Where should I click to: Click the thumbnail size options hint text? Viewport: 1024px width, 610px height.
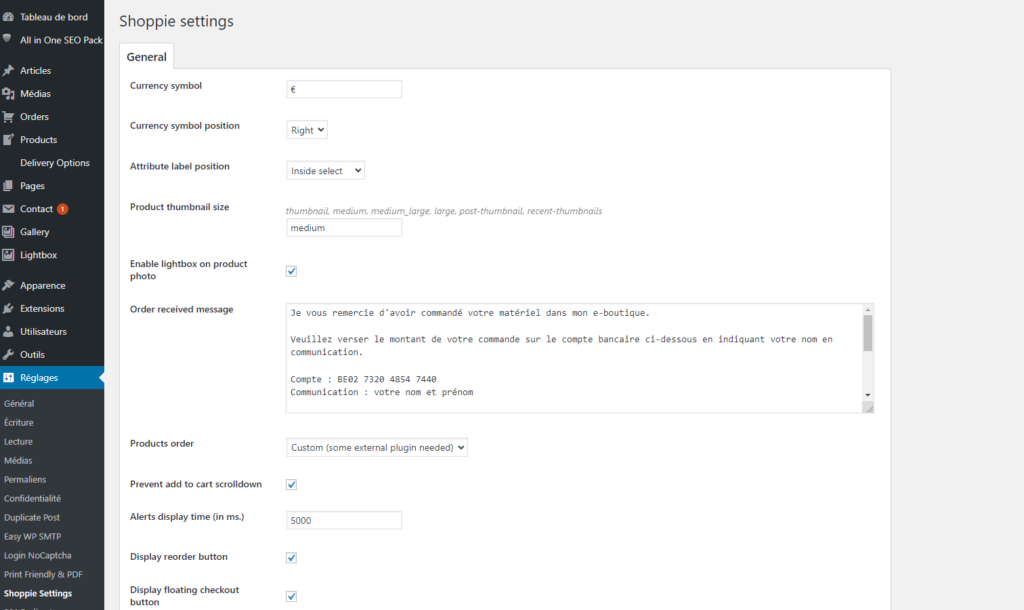click(444, 211)
